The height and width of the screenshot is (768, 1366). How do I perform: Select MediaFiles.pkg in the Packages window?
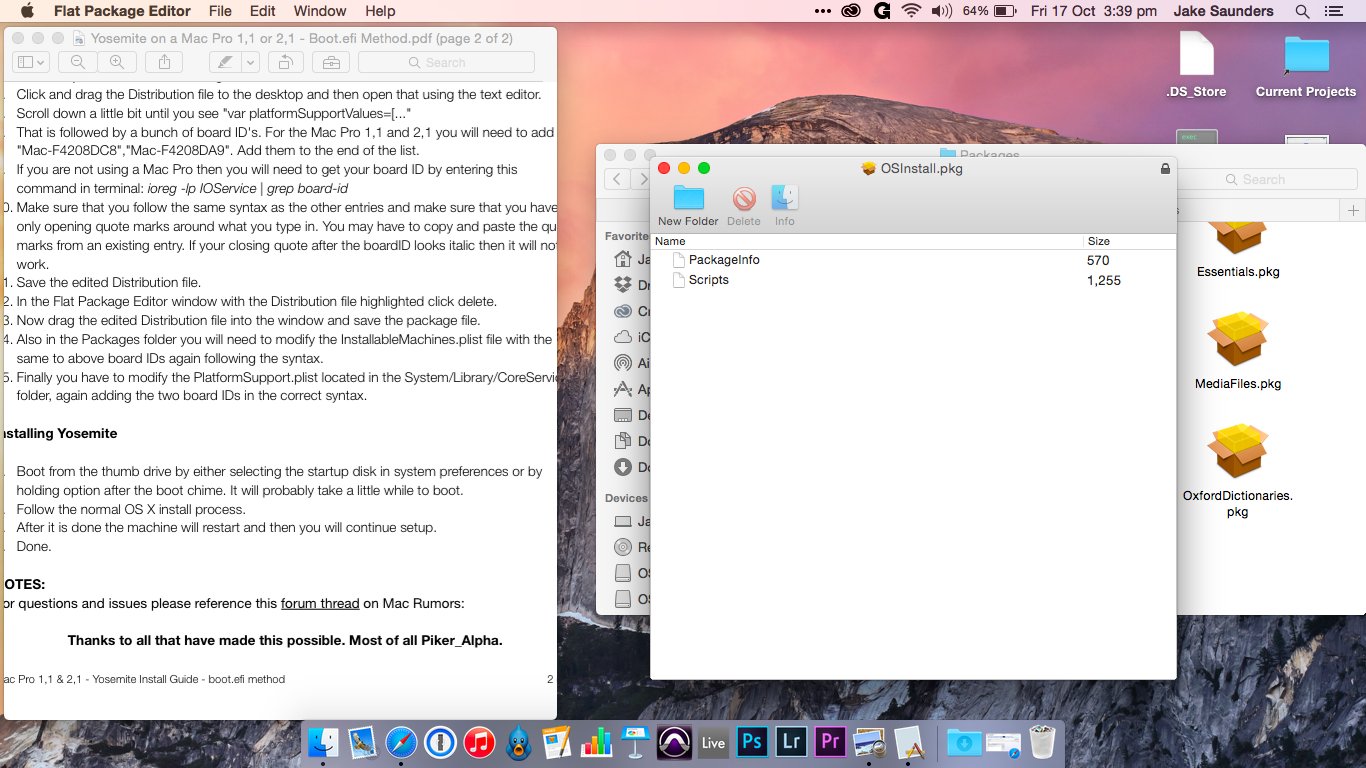(x=1238, y=350)
